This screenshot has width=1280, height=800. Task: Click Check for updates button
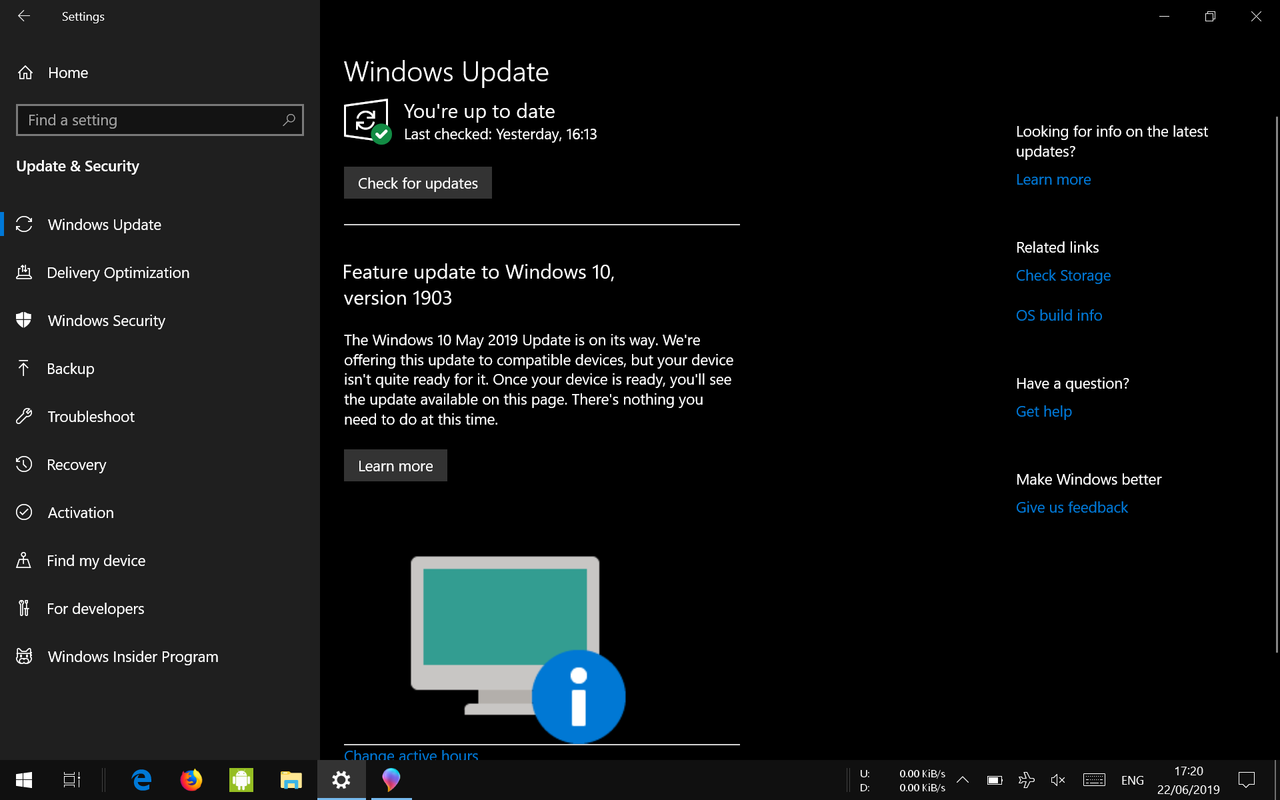tap(418, 183)
